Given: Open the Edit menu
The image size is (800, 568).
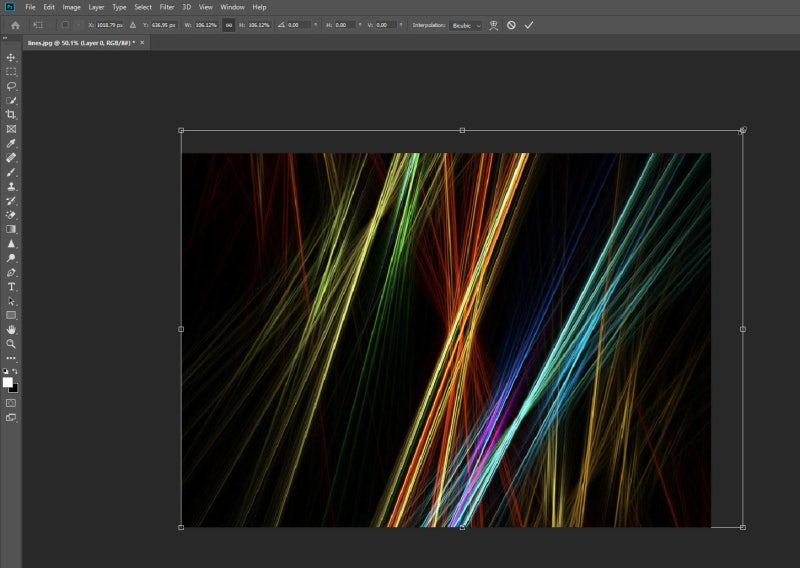Looking at the screenshot, I should [x=49, y=7].
